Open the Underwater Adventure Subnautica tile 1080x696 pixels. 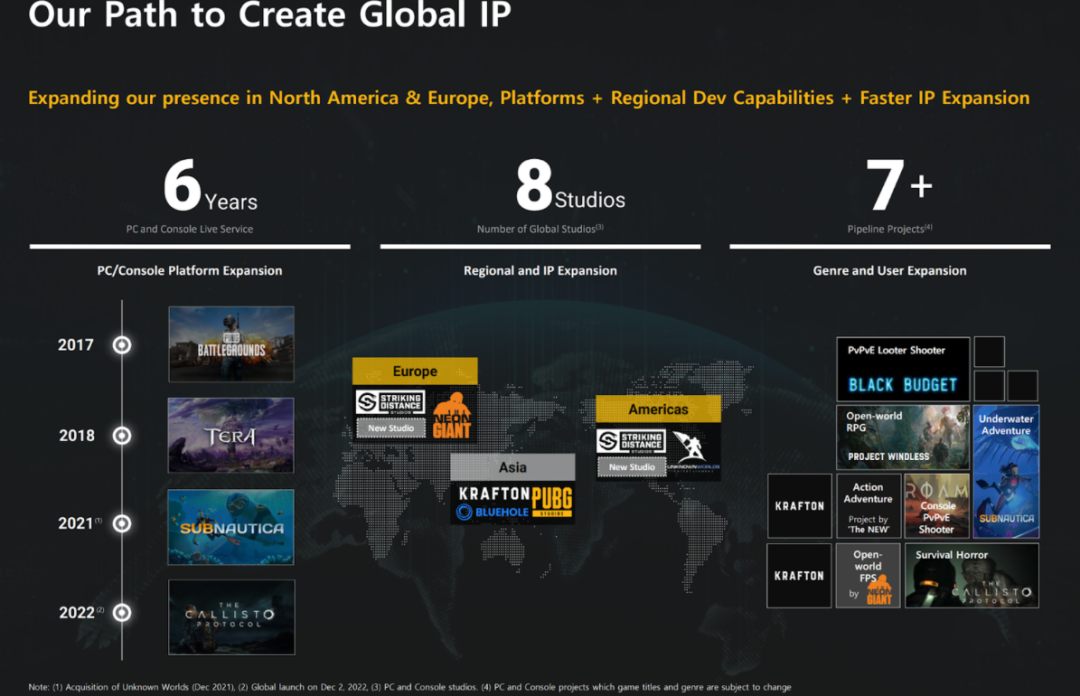point(1006,471)
